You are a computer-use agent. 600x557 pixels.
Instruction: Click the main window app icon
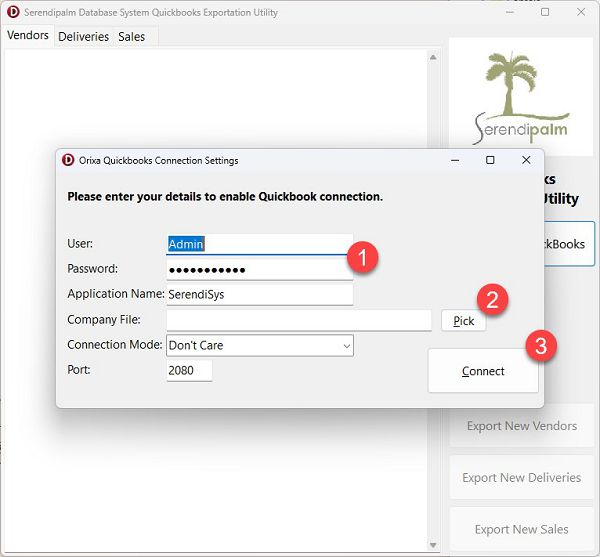[13, 12]
